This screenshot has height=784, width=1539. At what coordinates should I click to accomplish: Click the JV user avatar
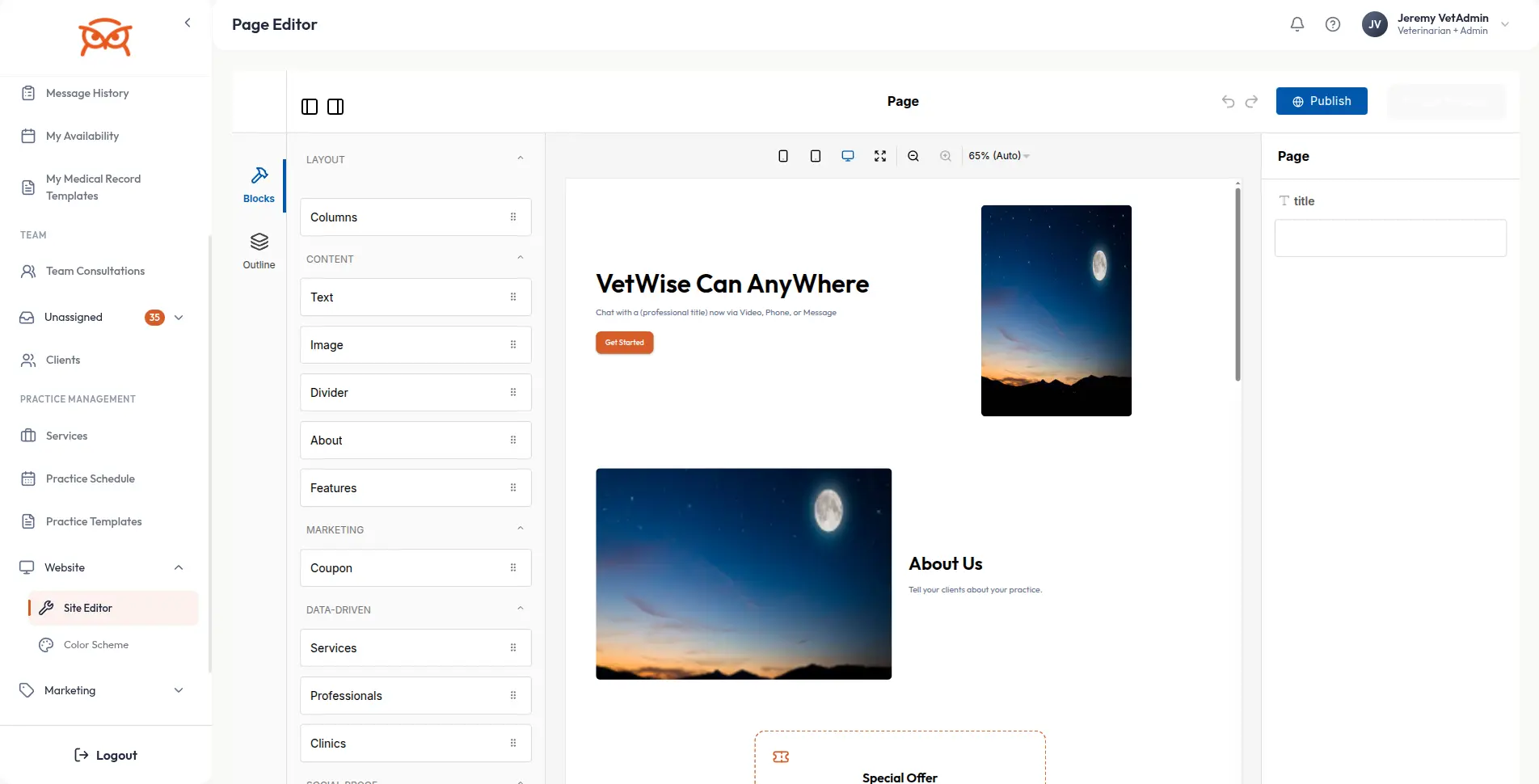pos(1375,24)
